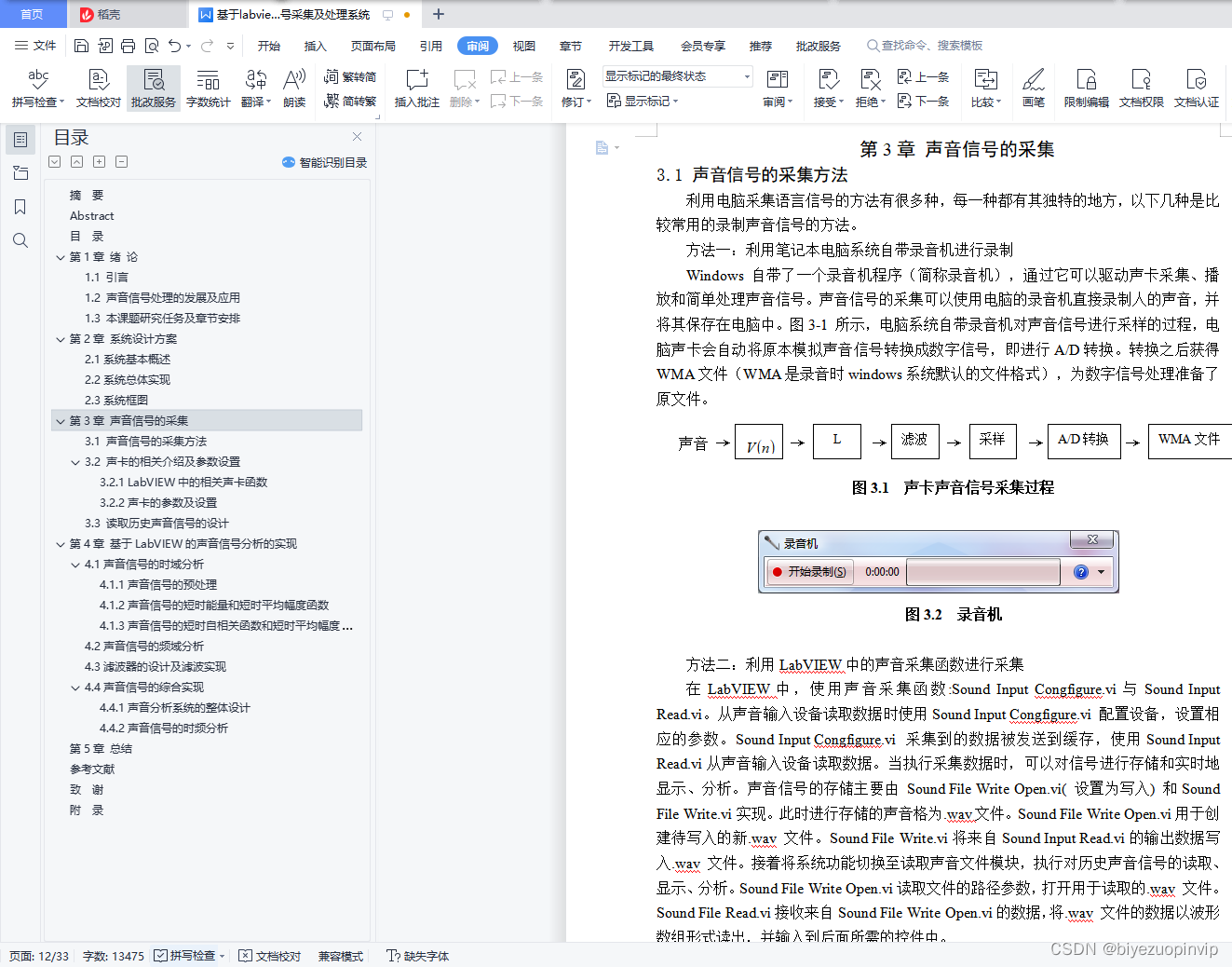Open the 文件 file menu

pyautogui.click(x=35, y=46)
